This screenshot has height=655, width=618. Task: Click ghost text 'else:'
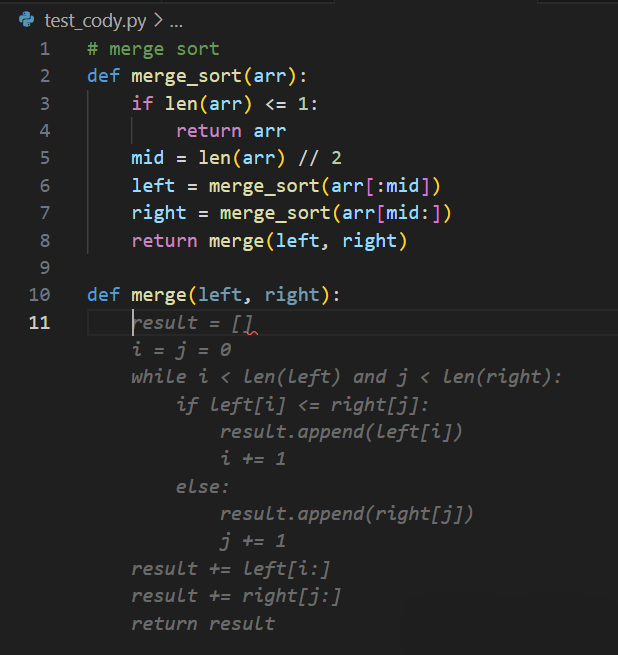(203, 487)
